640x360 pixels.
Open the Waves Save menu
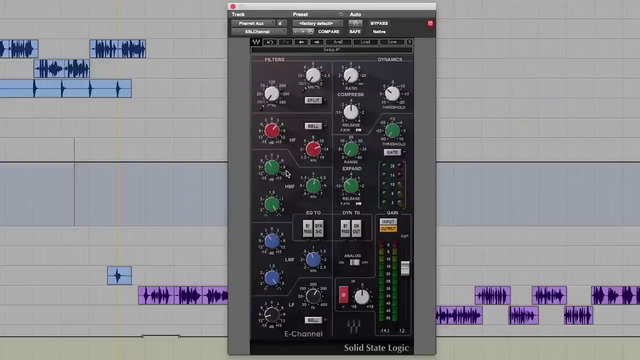(x=392, y=42)
